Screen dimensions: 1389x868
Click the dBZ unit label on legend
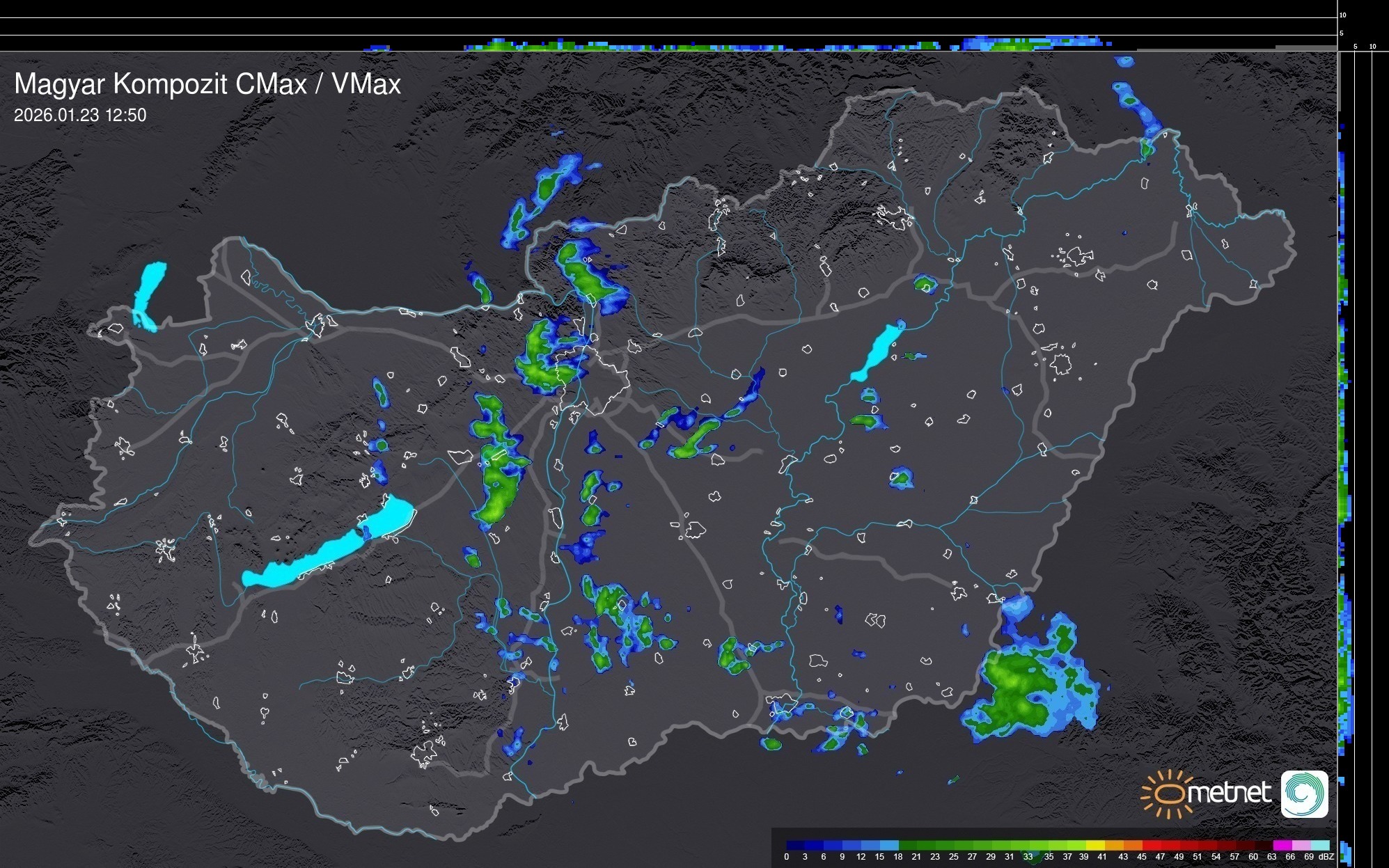coord(1326,857)
